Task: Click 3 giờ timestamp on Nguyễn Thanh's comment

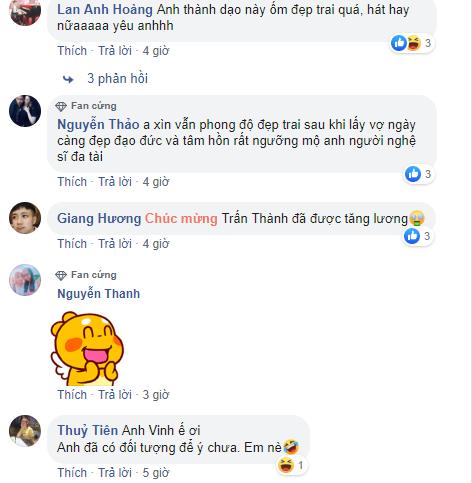Action: (156, 395)
